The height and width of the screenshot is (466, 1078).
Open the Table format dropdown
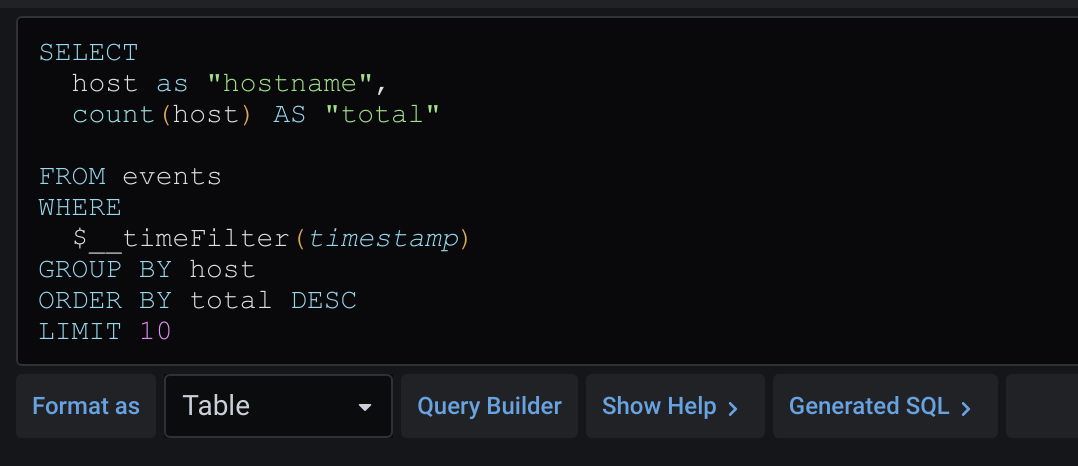click(278, 406)
